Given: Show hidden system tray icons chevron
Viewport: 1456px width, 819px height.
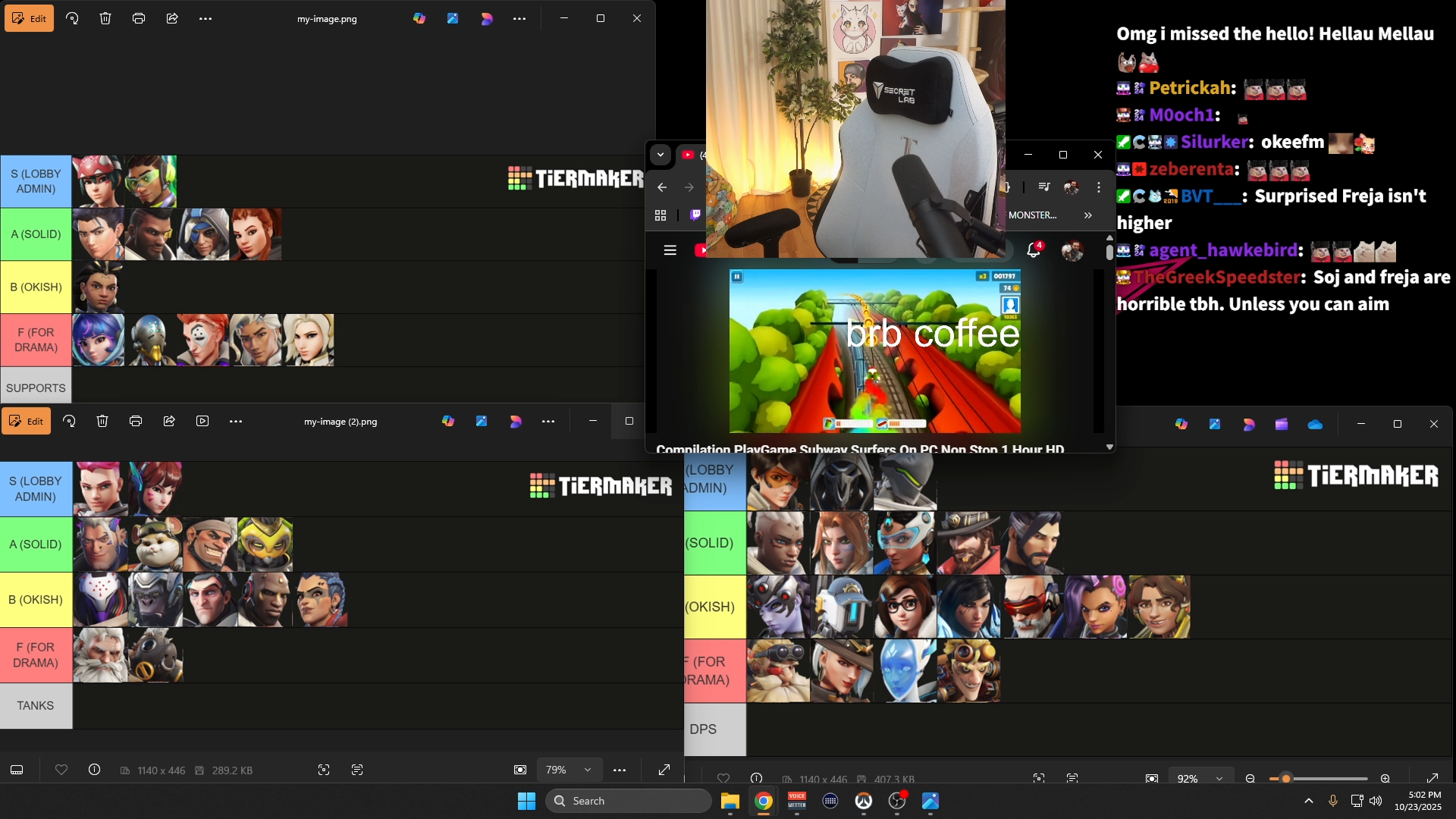Looking at the screenshot, I should point(1309,801).
